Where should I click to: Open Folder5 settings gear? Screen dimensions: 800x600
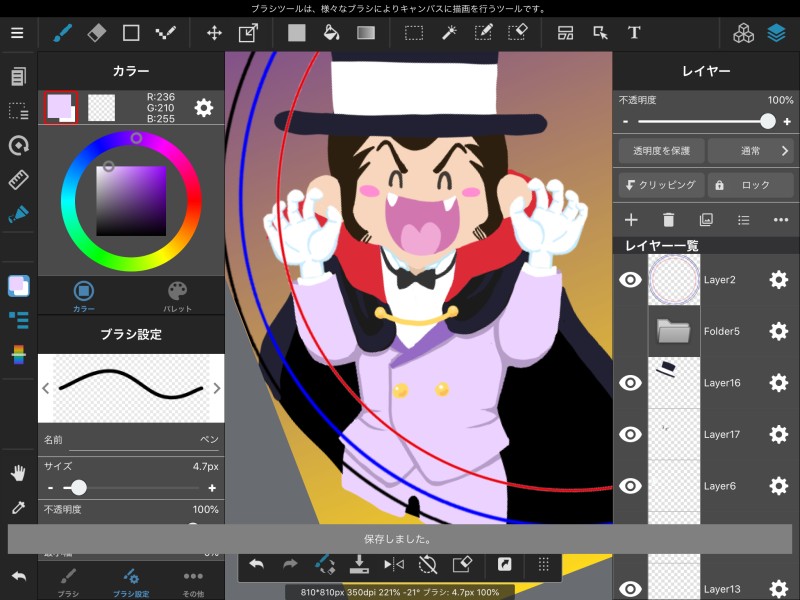point(779,331)
